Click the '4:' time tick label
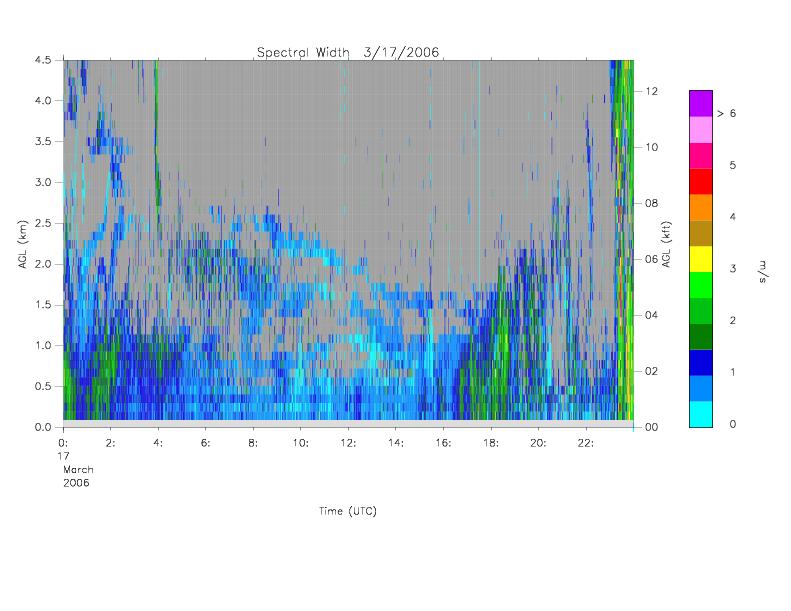Viewport: 791px width, 611px height. (158, 443)
